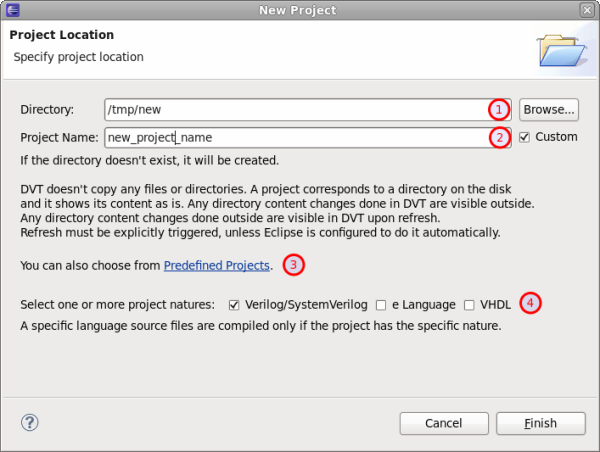The width and height of the screenshot is (600, 452).
Task: Click red annotation marker 2
Action: pyautogui.click(x=498, y=137)
